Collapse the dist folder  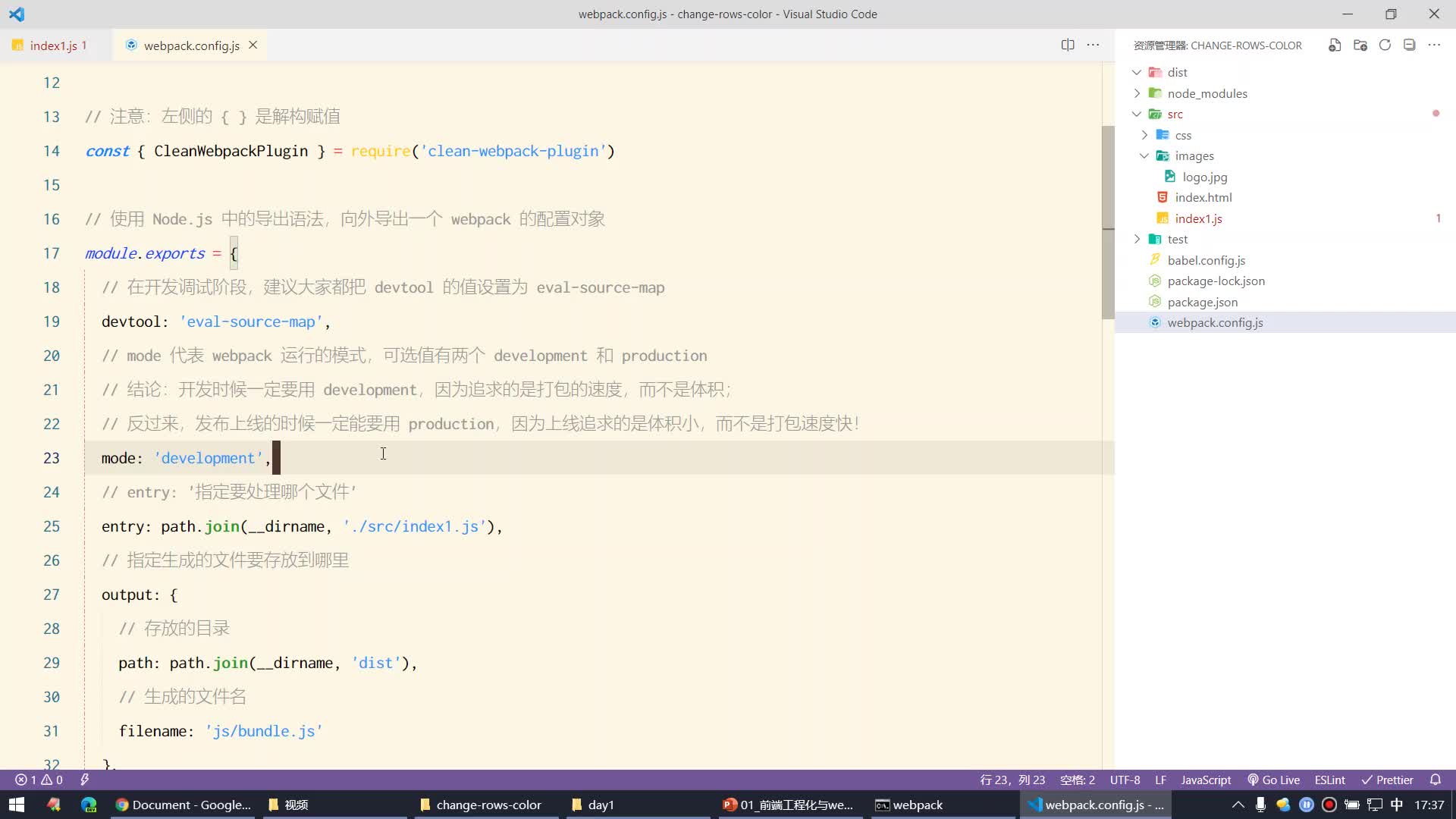(x=1137, y=72)
